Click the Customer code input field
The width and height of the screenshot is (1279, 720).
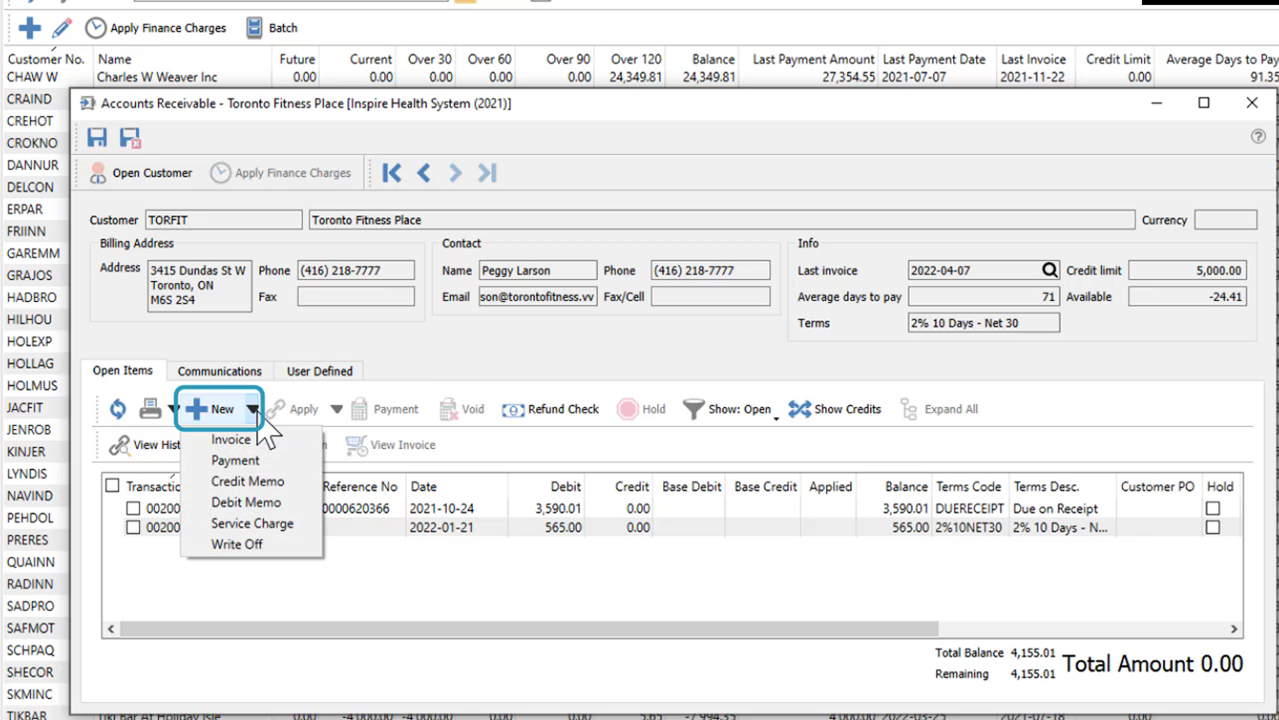click(x=222, y=219)
